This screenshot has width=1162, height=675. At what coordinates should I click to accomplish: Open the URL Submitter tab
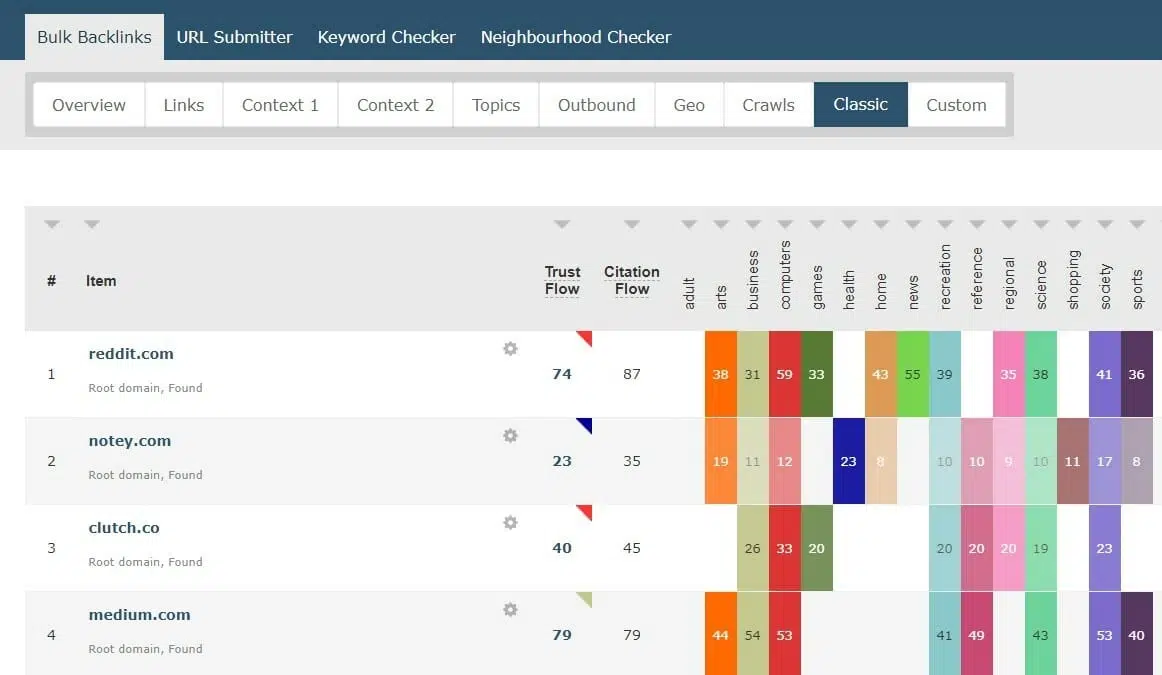click(234, 37)
